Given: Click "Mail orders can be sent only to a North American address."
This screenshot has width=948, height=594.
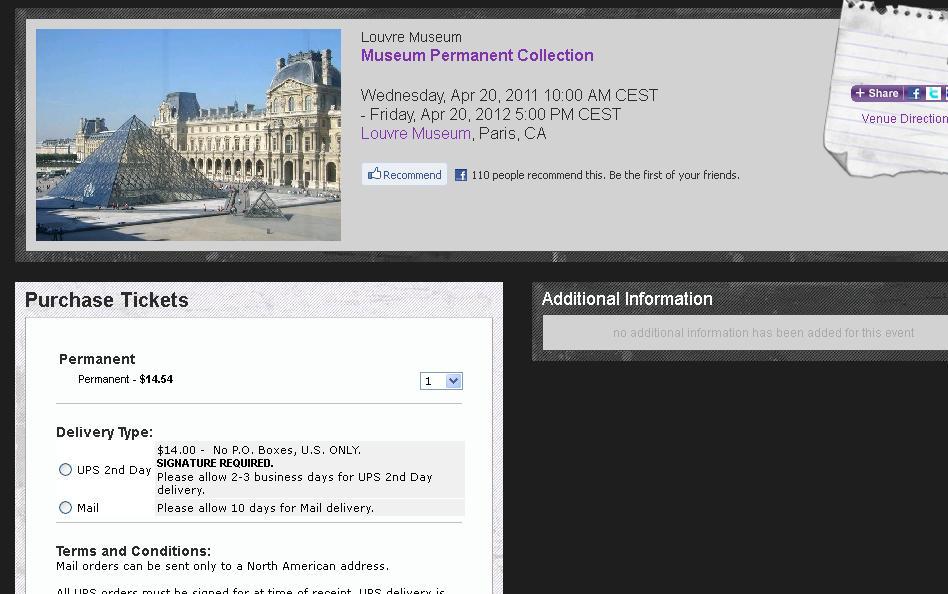Looking at the screenshot, I should coord(222,566).
